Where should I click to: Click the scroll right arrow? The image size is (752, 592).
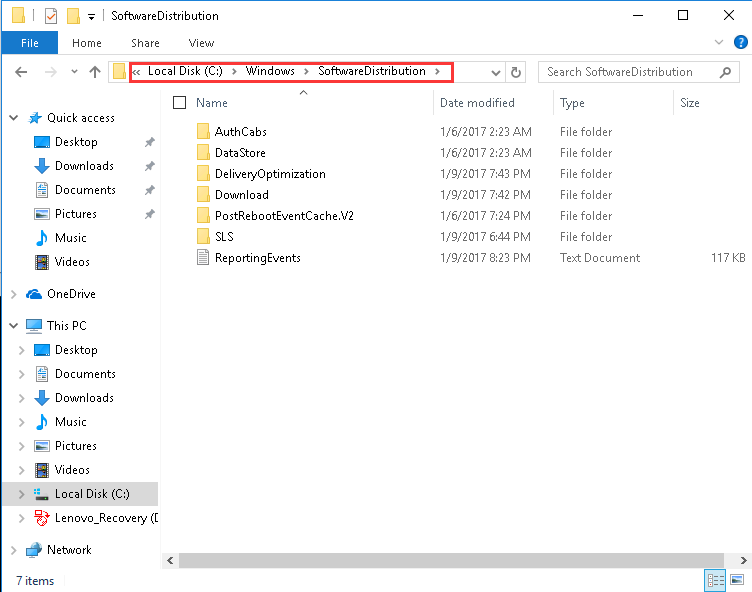[742, 560]
